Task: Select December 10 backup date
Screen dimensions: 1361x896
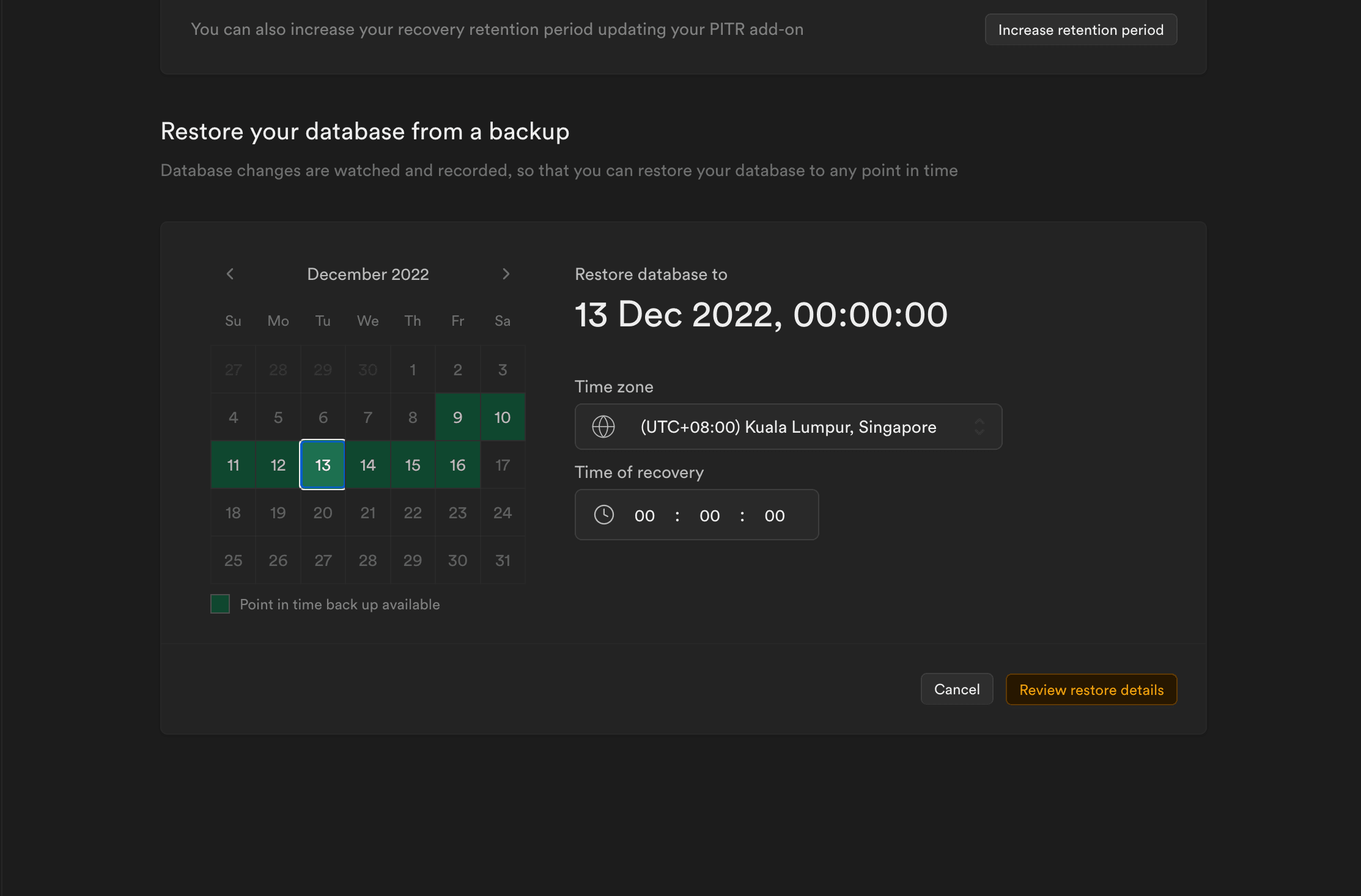Action: pyautogui.click(x=502, y=417)
